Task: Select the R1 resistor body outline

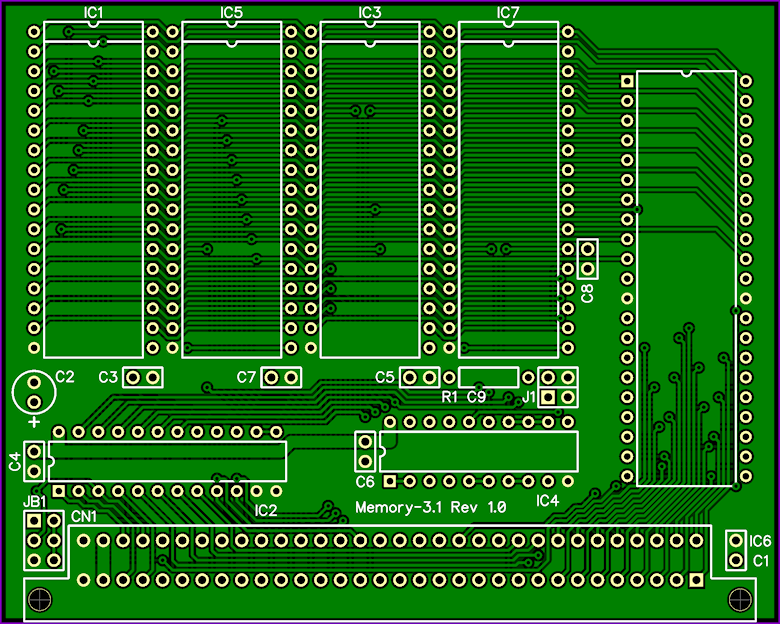Action: (x=488, y=377)
